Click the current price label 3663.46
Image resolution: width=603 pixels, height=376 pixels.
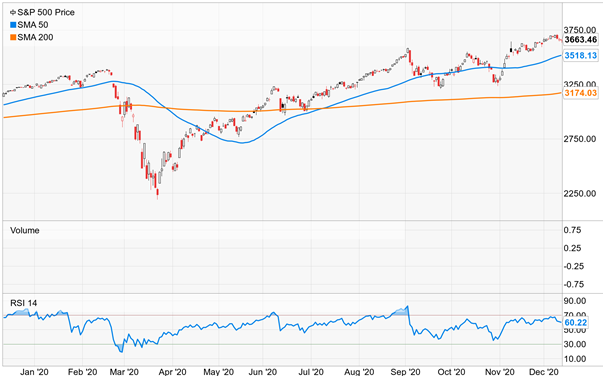(581, 40)
